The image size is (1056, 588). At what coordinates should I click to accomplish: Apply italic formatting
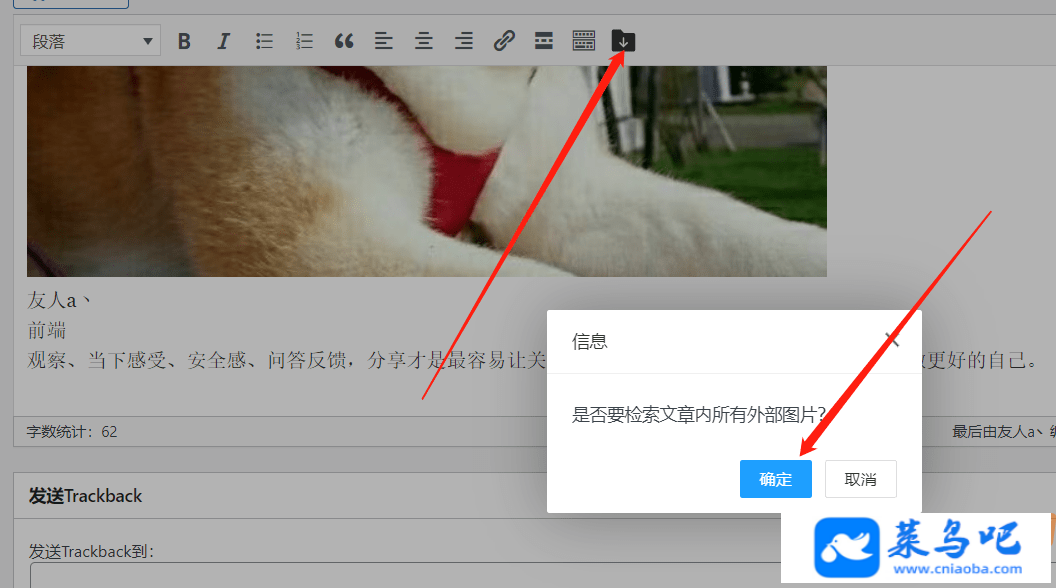tap(224, 41)
